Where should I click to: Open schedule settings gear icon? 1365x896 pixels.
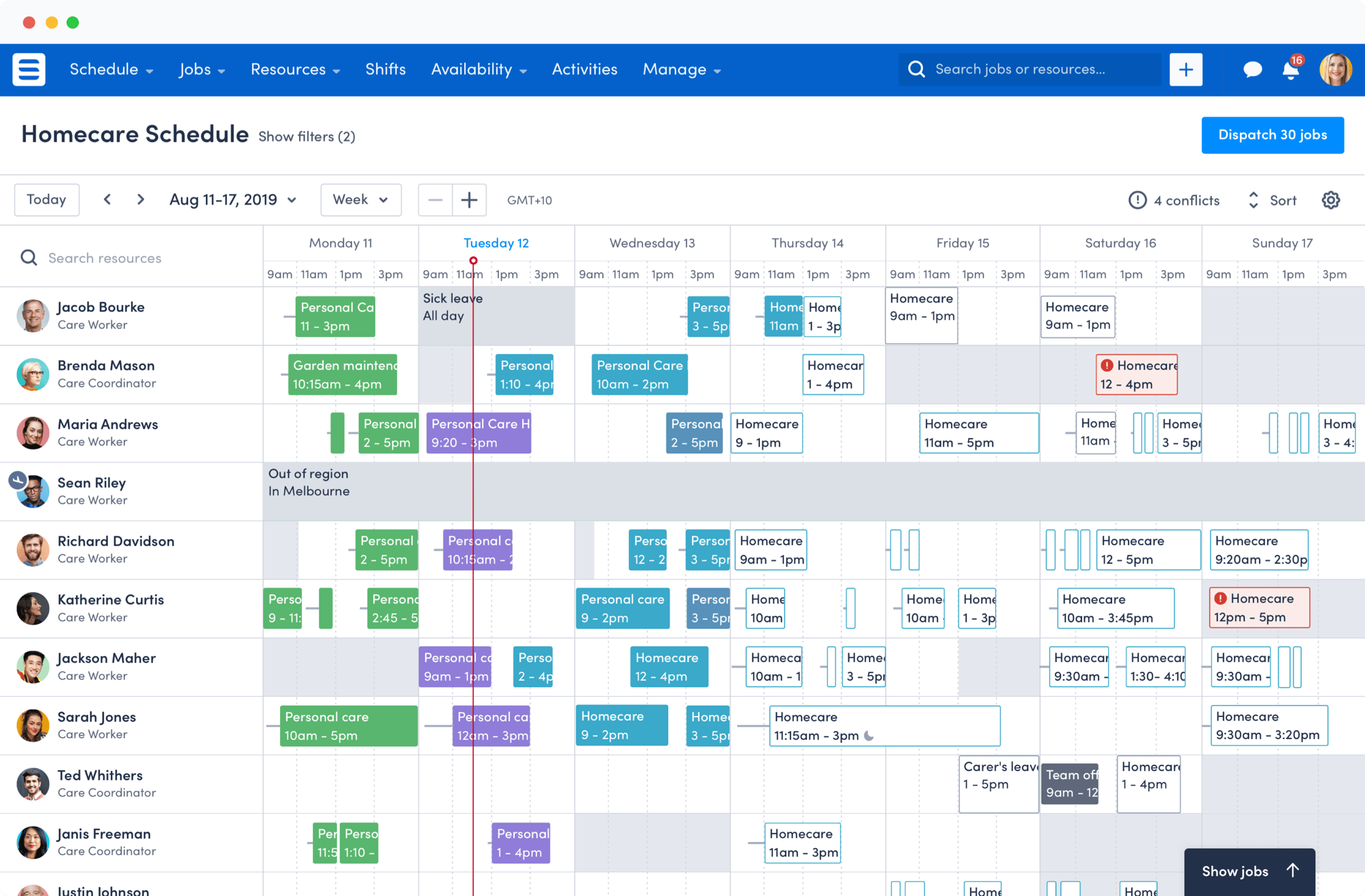coord(1330,200)
